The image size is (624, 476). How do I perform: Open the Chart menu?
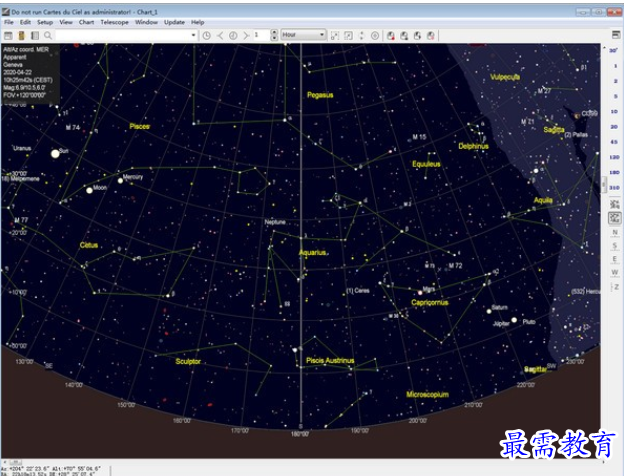click(86, 22)
